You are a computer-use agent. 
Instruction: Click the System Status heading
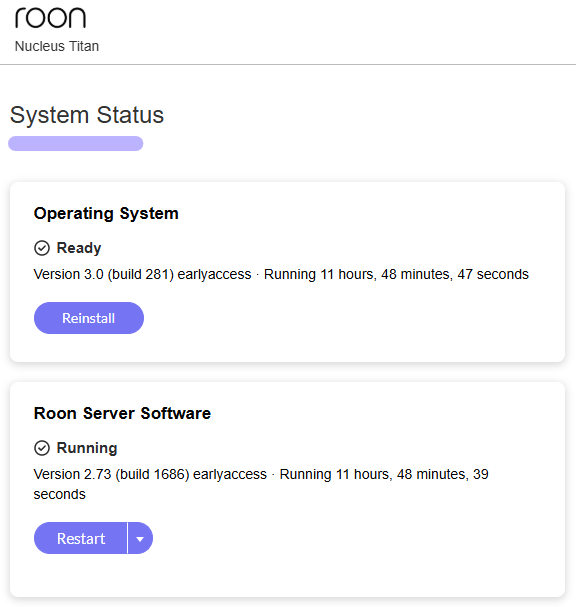coord(87,115)
